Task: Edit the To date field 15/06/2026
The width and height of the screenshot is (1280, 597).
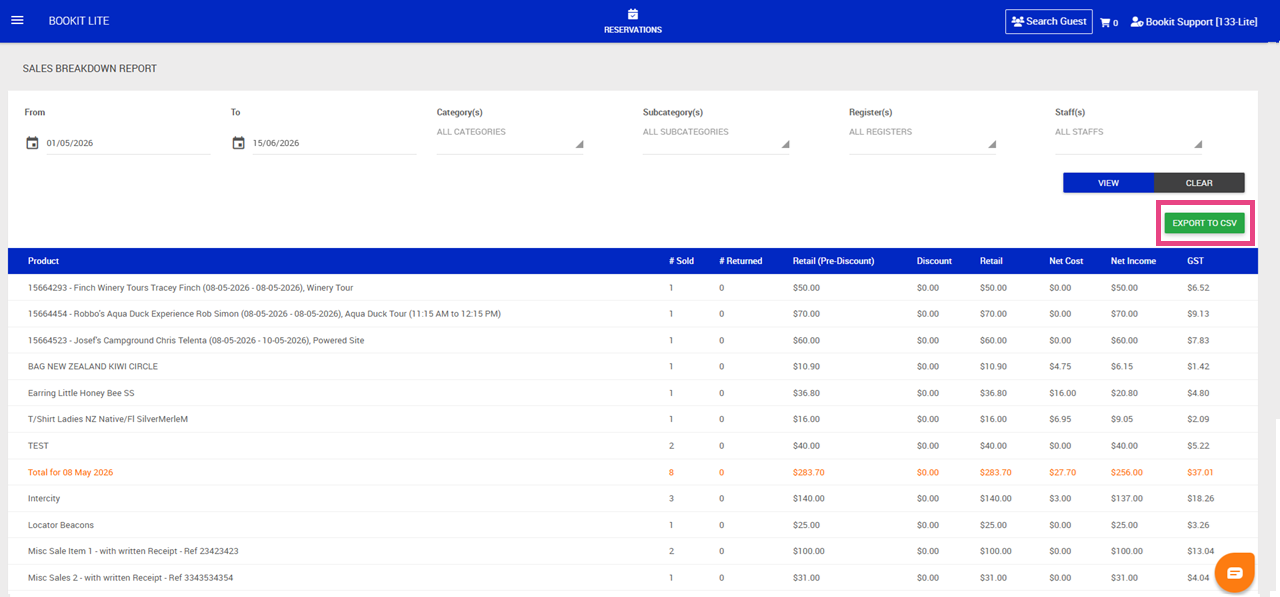Action: tap(334, 143)
